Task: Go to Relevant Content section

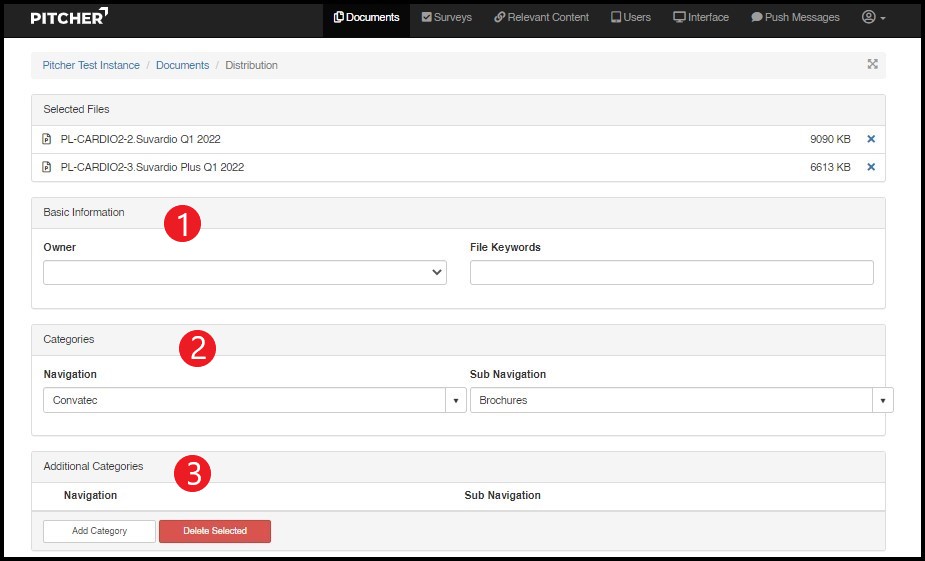Action: 541,17
